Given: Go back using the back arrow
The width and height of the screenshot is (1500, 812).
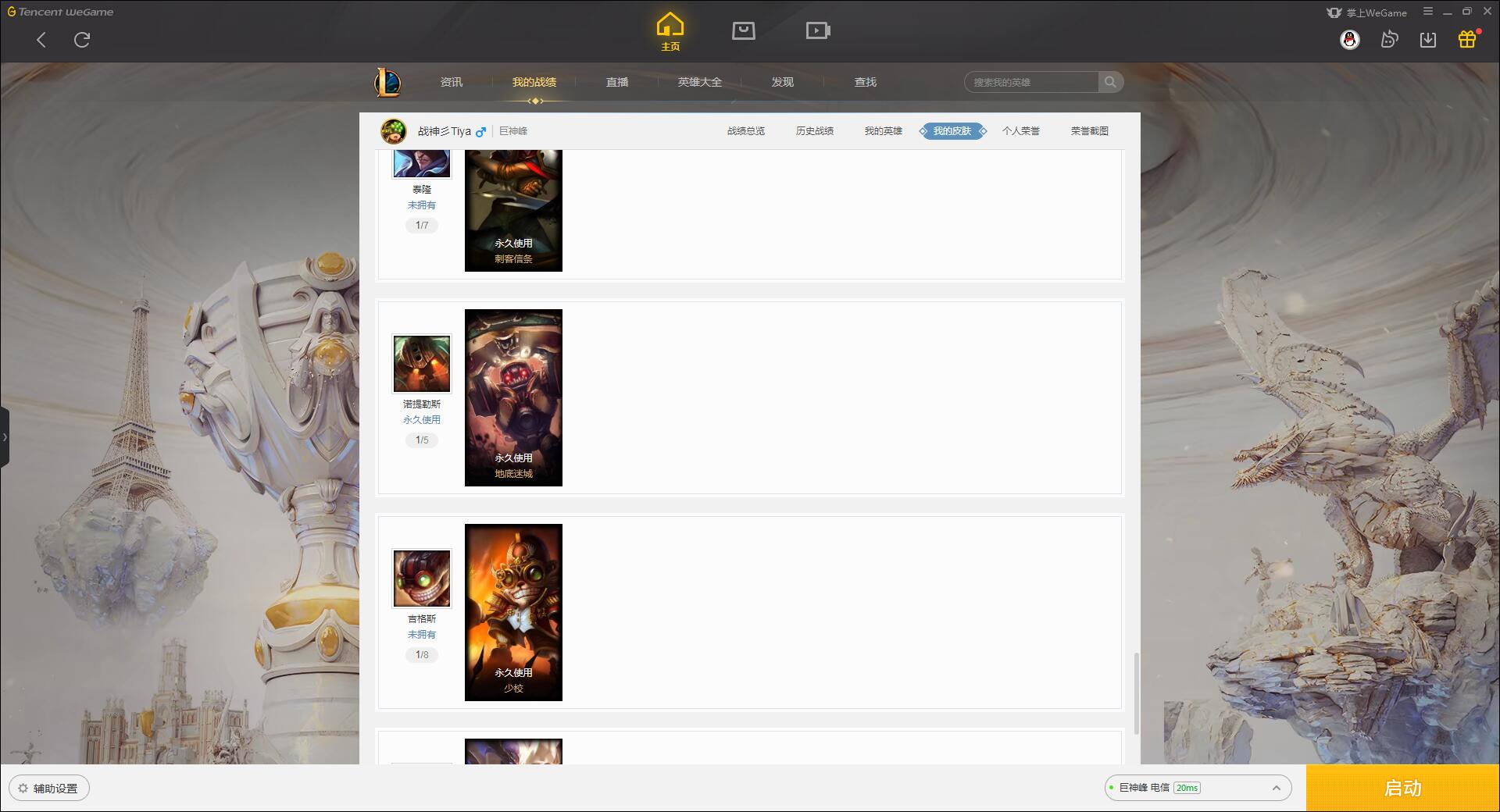Looking at the screenshot, I should 41,40.
